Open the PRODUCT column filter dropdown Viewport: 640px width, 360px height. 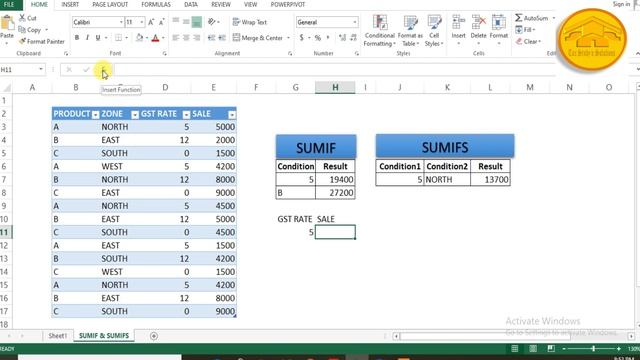pos(96,115)
